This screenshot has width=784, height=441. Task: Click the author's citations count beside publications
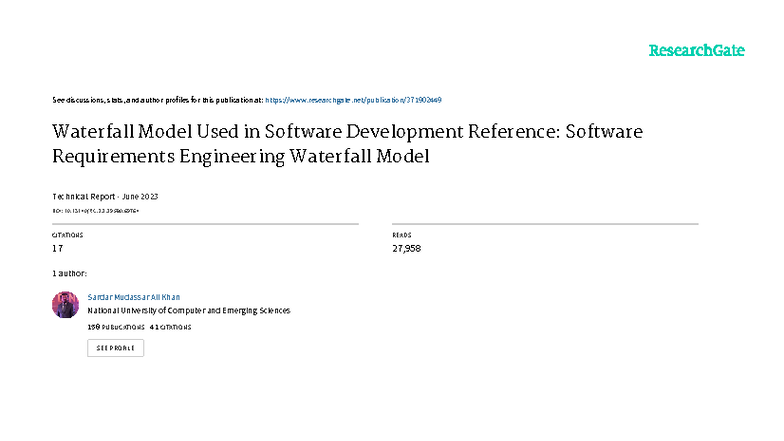point(170,327)
